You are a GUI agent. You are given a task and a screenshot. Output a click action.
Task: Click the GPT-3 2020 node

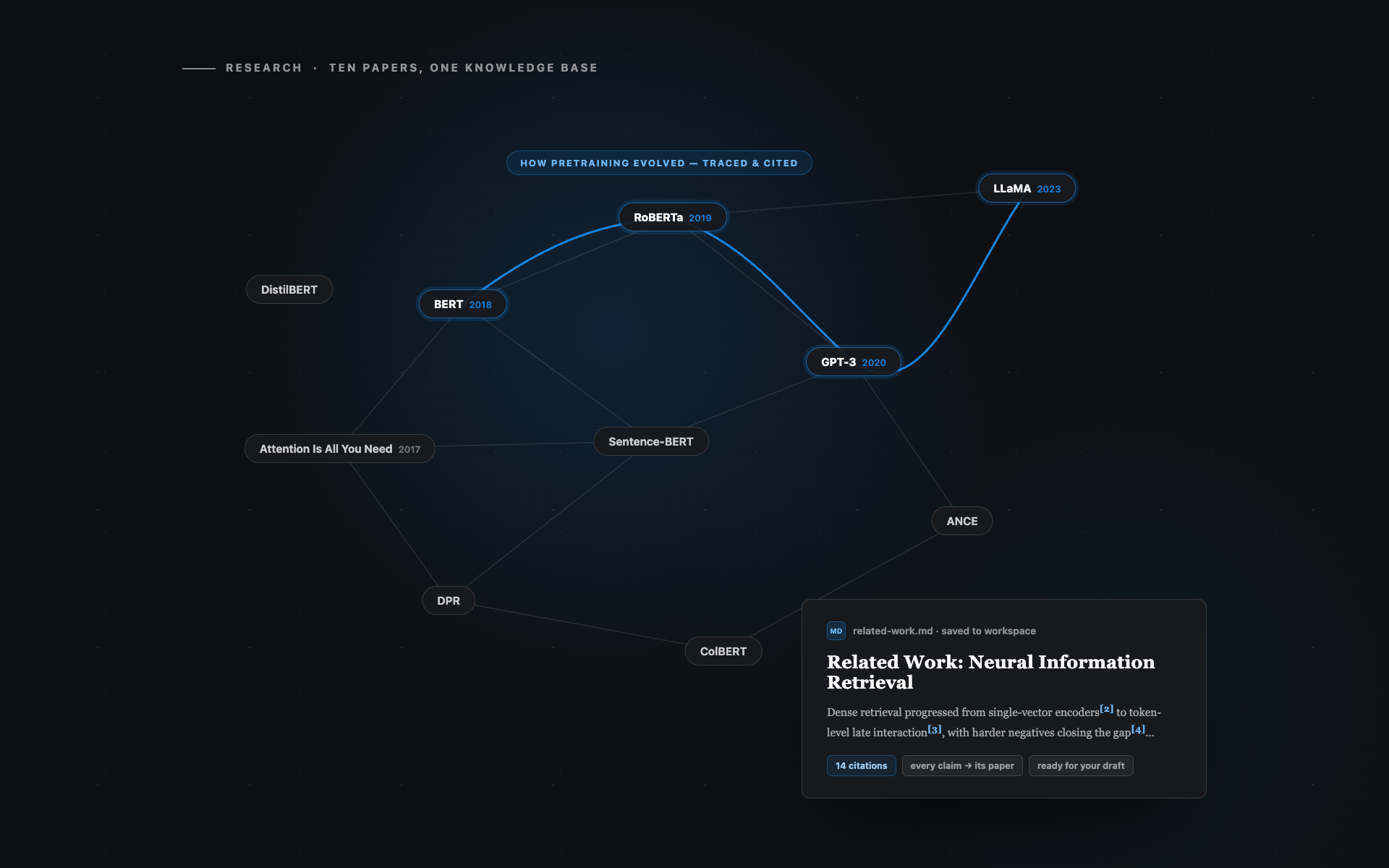tap(854, 362)
